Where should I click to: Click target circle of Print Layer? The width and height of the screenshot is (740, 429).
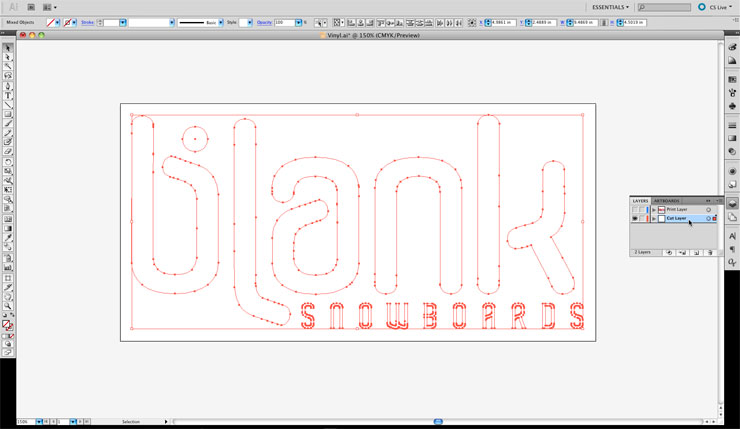[708, 210]
